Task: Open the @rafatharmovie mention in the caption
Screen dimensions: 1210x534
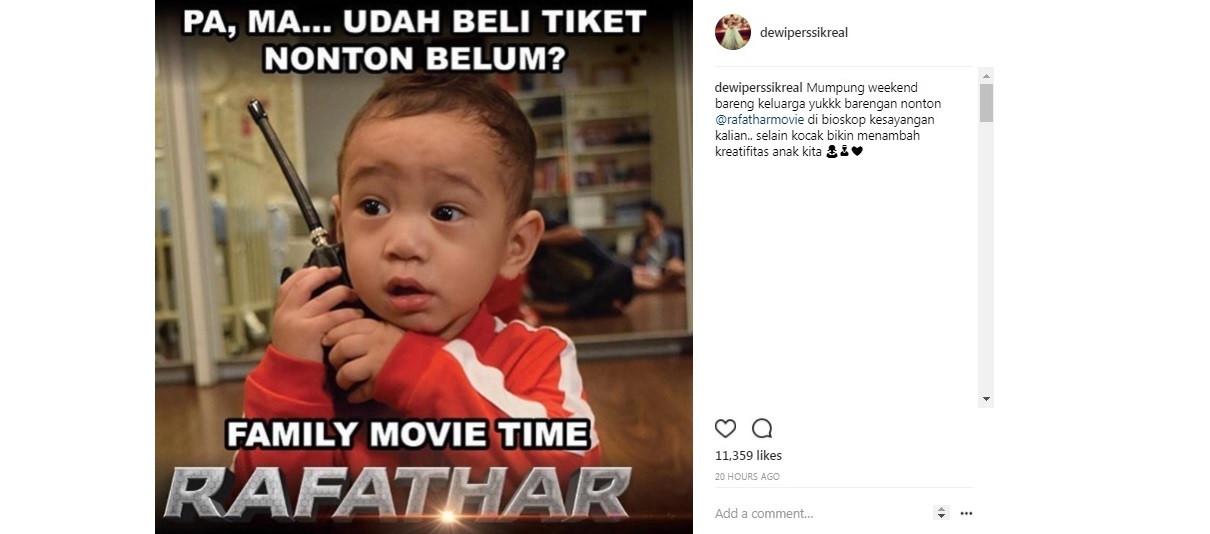Action: pyautogui.click(x=759, y=120)
